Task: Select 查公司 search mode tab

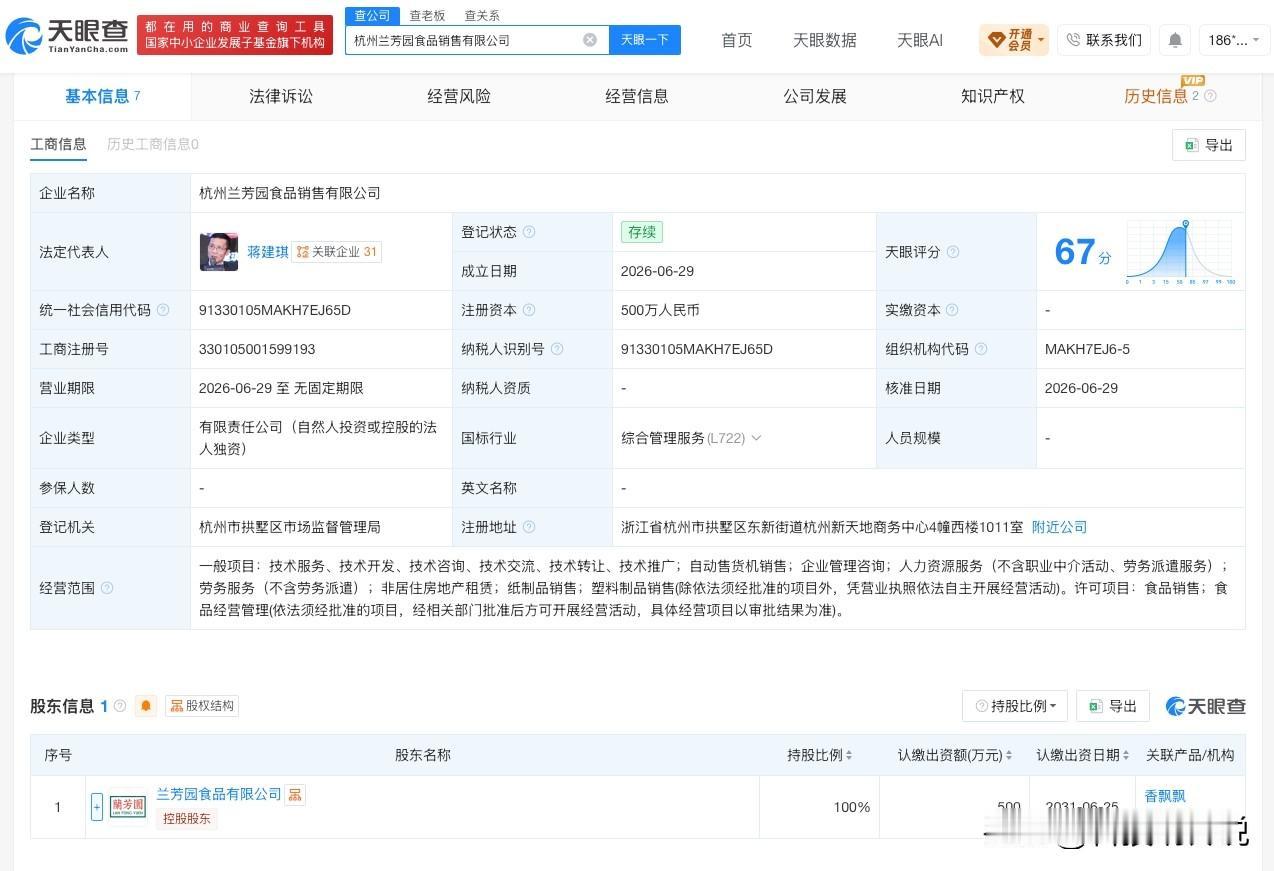Action: click(372, 15)
